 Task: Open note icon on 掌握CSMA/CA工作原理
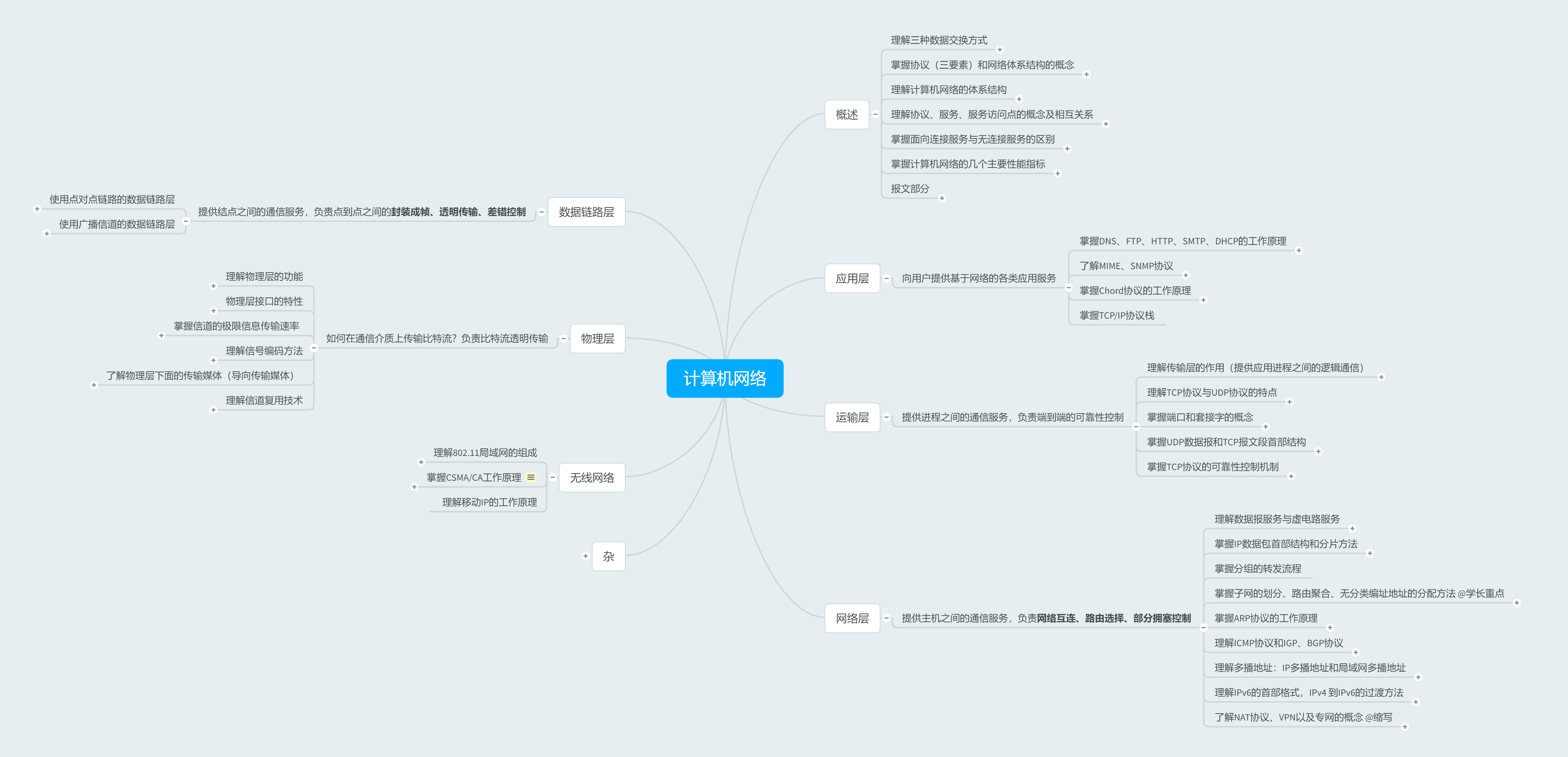[x=531, y=477]
